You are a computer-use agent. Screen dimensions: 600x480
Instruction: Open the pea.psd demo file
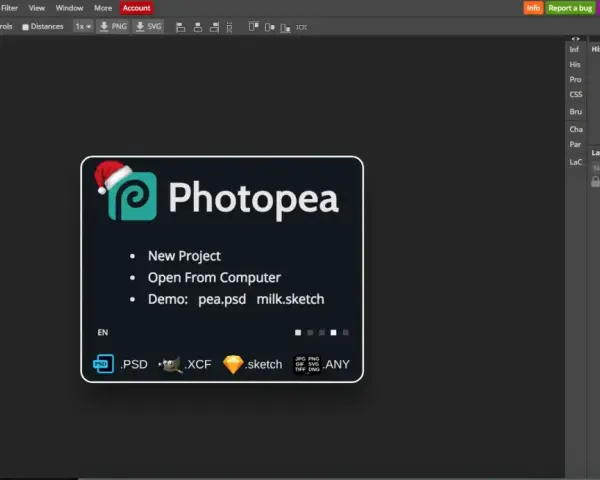click(x=222, y=299)
